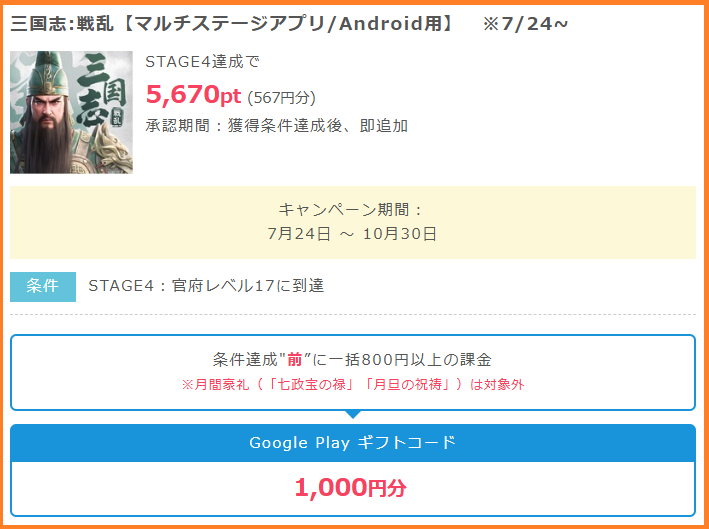Click the dashed divider below the condition row

352,315
